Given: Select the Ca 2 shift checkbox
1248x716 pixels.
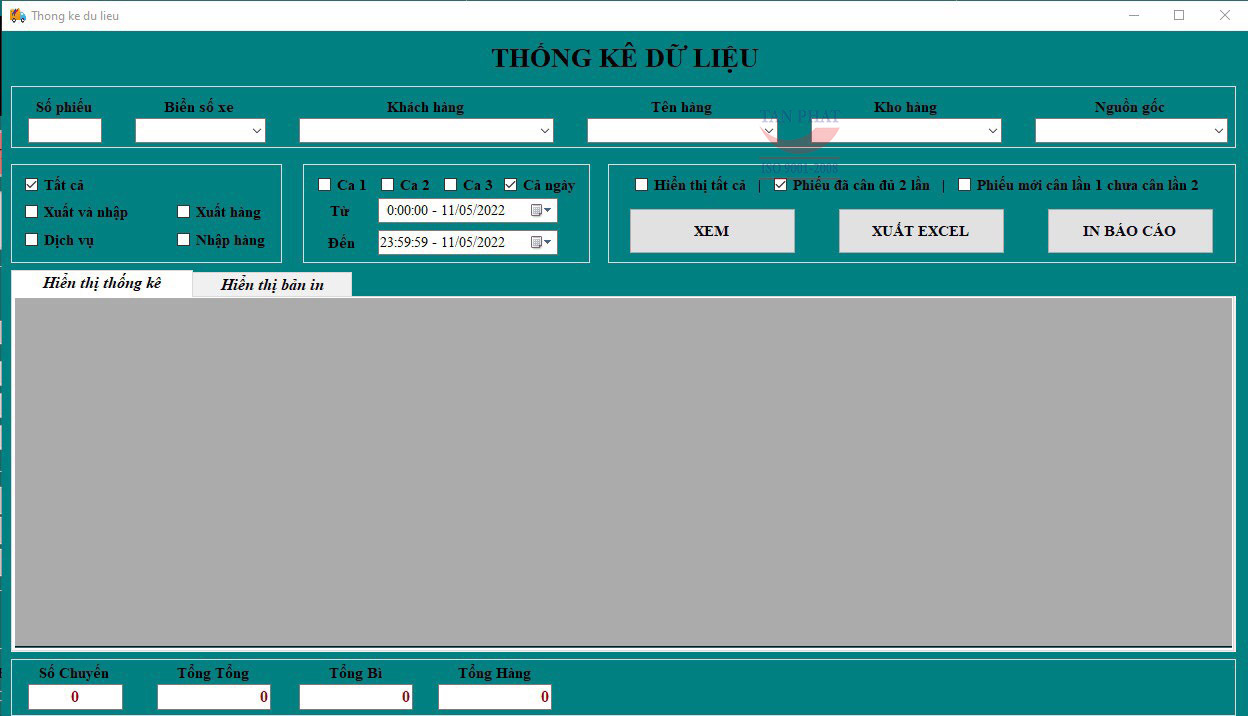Looking at the screenshot, I should [388, 185].
